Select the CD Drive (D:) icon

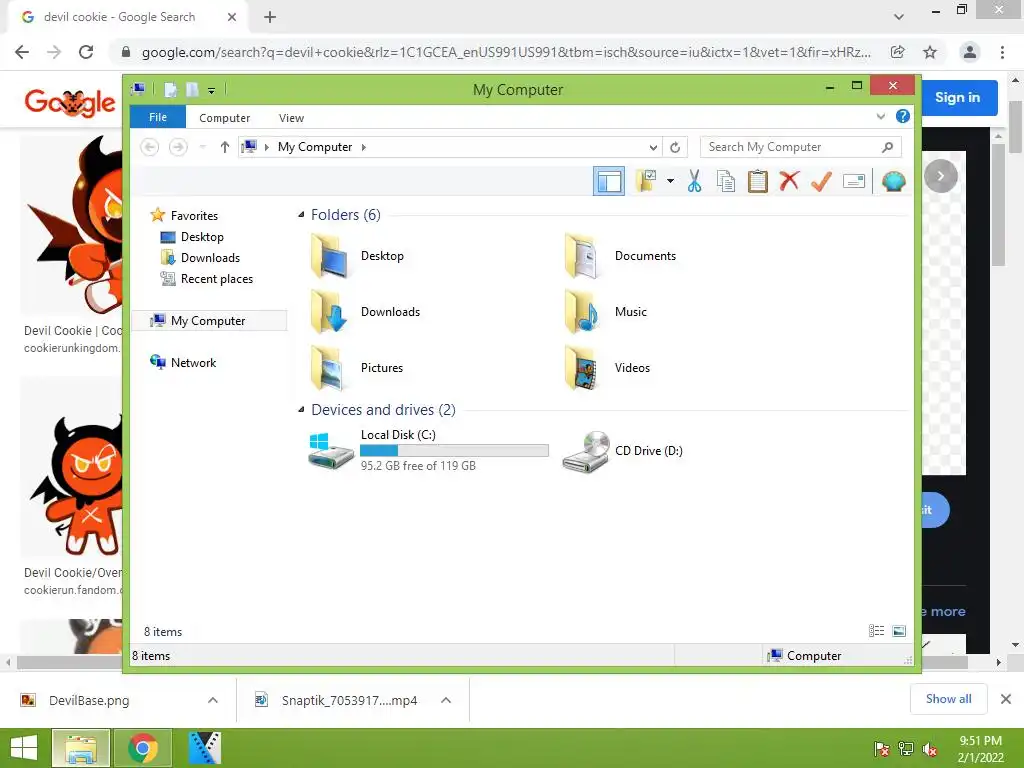pyautogui.click(x=586, y=451)
